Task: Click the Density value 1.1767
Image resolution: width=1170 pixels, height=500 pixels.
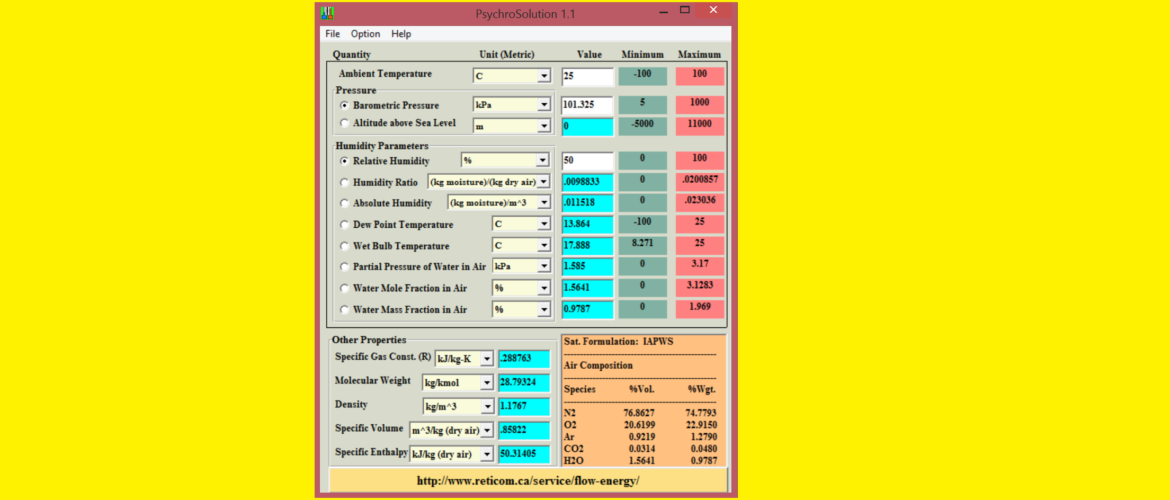Action: (524, 407)
